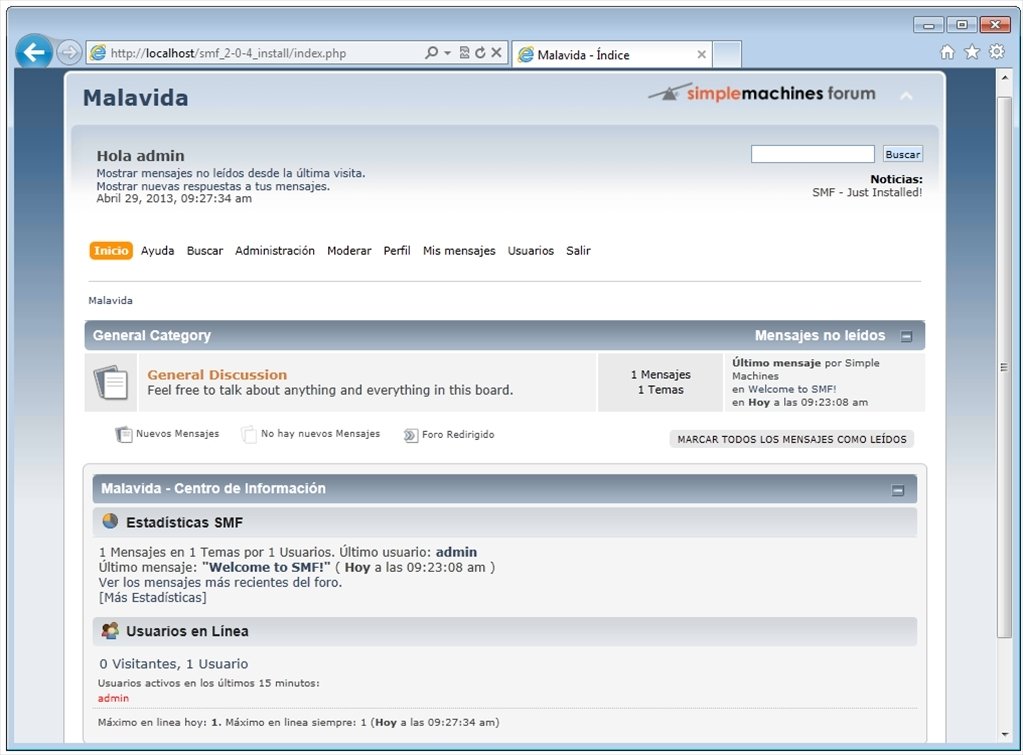The height and width of the screenshot is (755, 1023).
Task: Click the Foro Redirigido legend icon
Action: pos(410,435)
